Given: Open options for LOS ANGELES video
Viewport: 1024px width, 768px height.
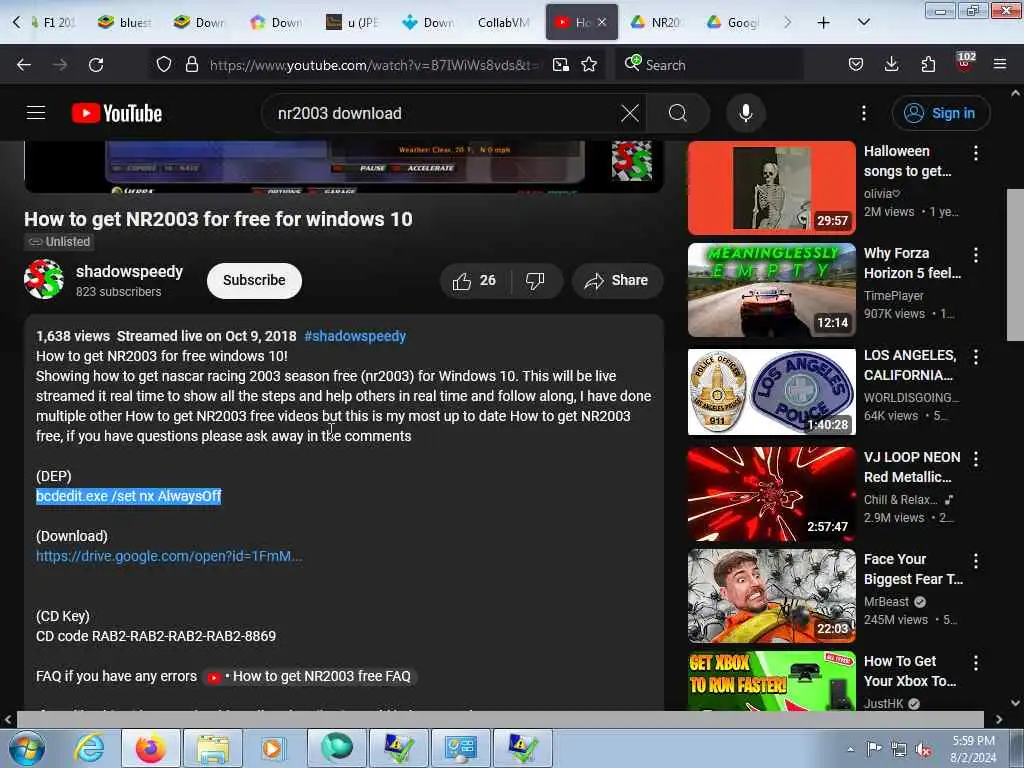Looking at the screenshot, I should pyautogui.click(x=976, y=357).
